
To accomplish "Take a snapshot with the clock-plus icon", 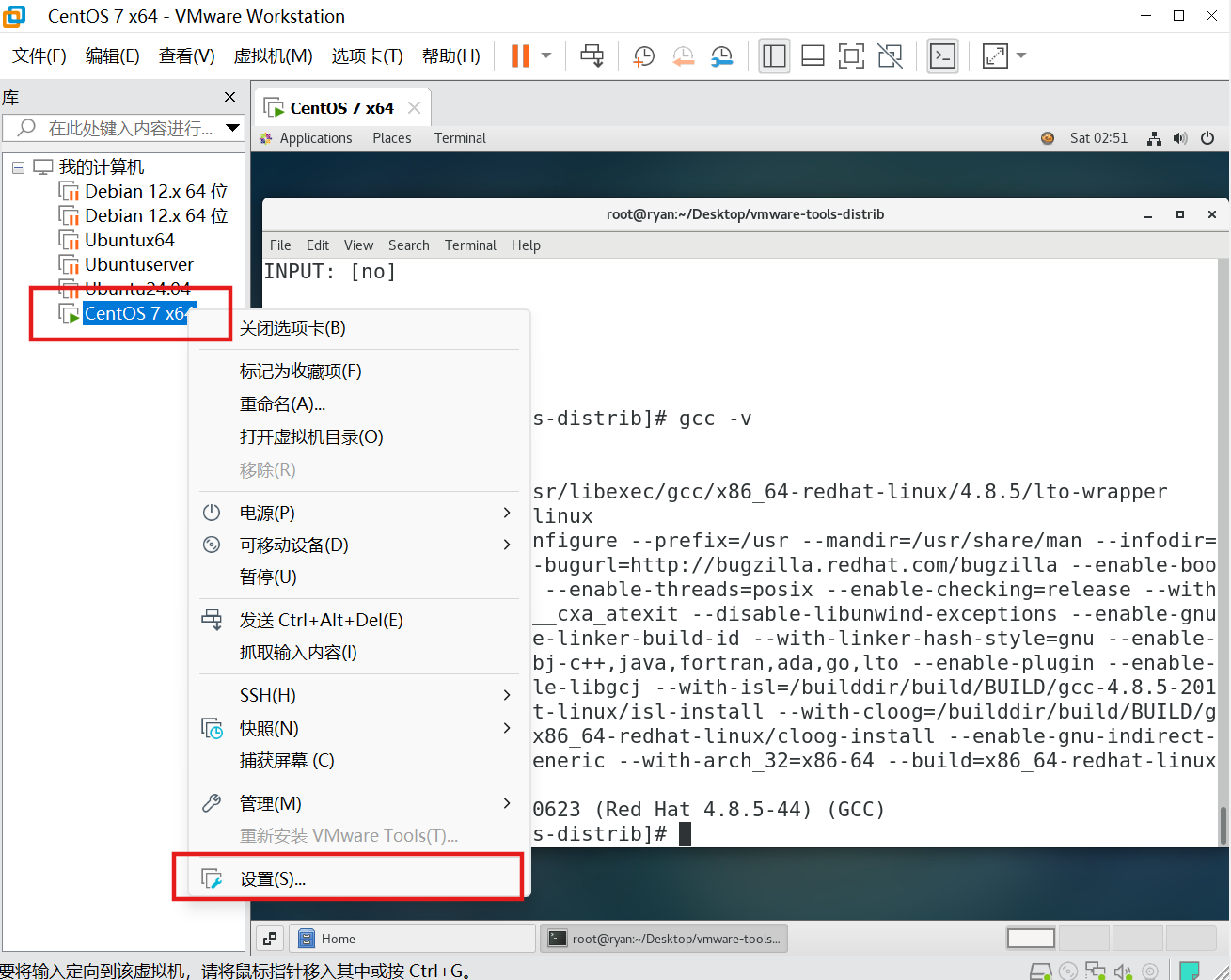I will click(644, 56).
